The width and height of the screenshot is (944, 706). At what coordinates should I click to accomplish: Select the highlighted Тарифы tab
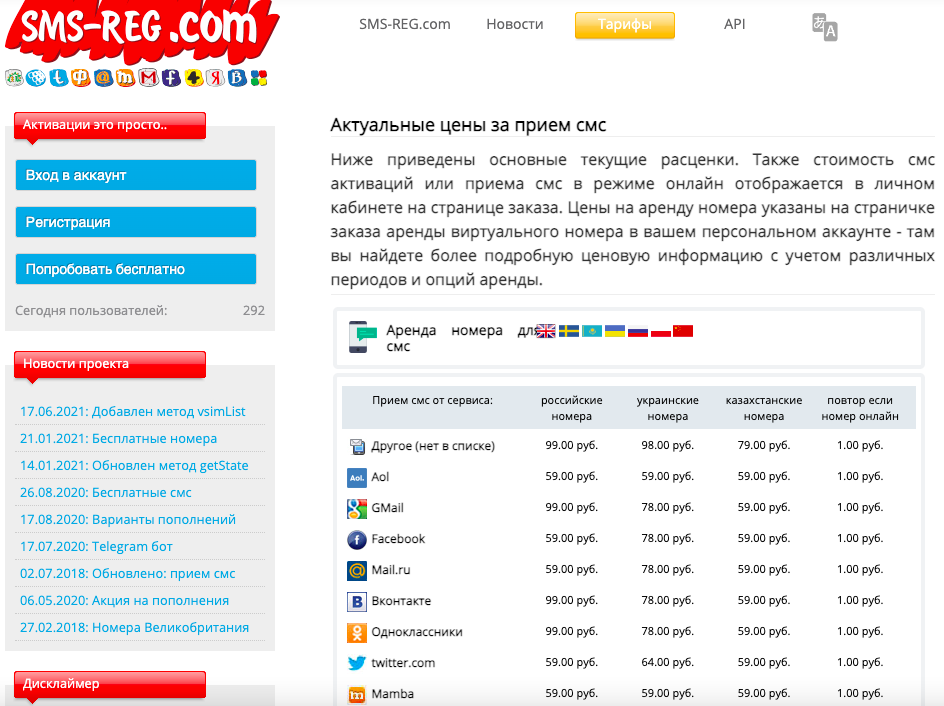click(625, 25)
